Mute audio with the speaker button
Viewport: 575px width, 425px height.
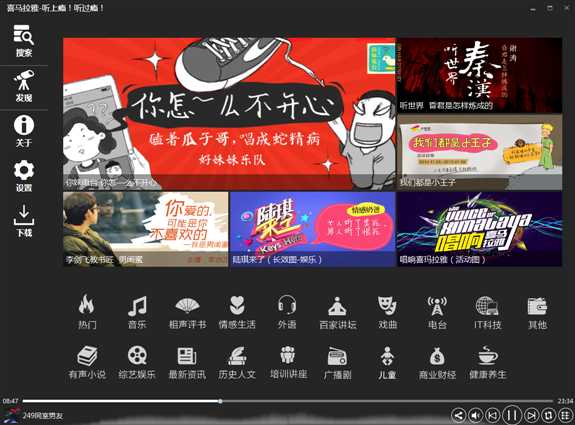click(476, 415)
